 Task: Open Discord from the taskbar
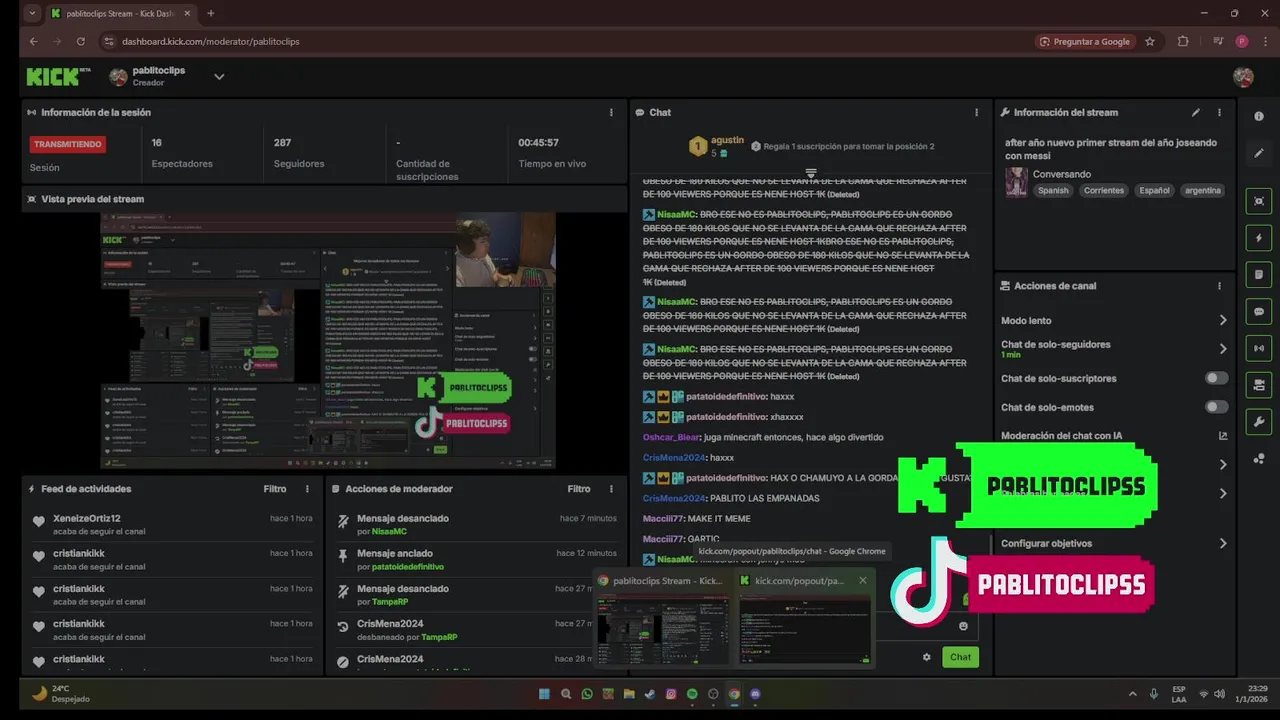(x=755, y=694)
